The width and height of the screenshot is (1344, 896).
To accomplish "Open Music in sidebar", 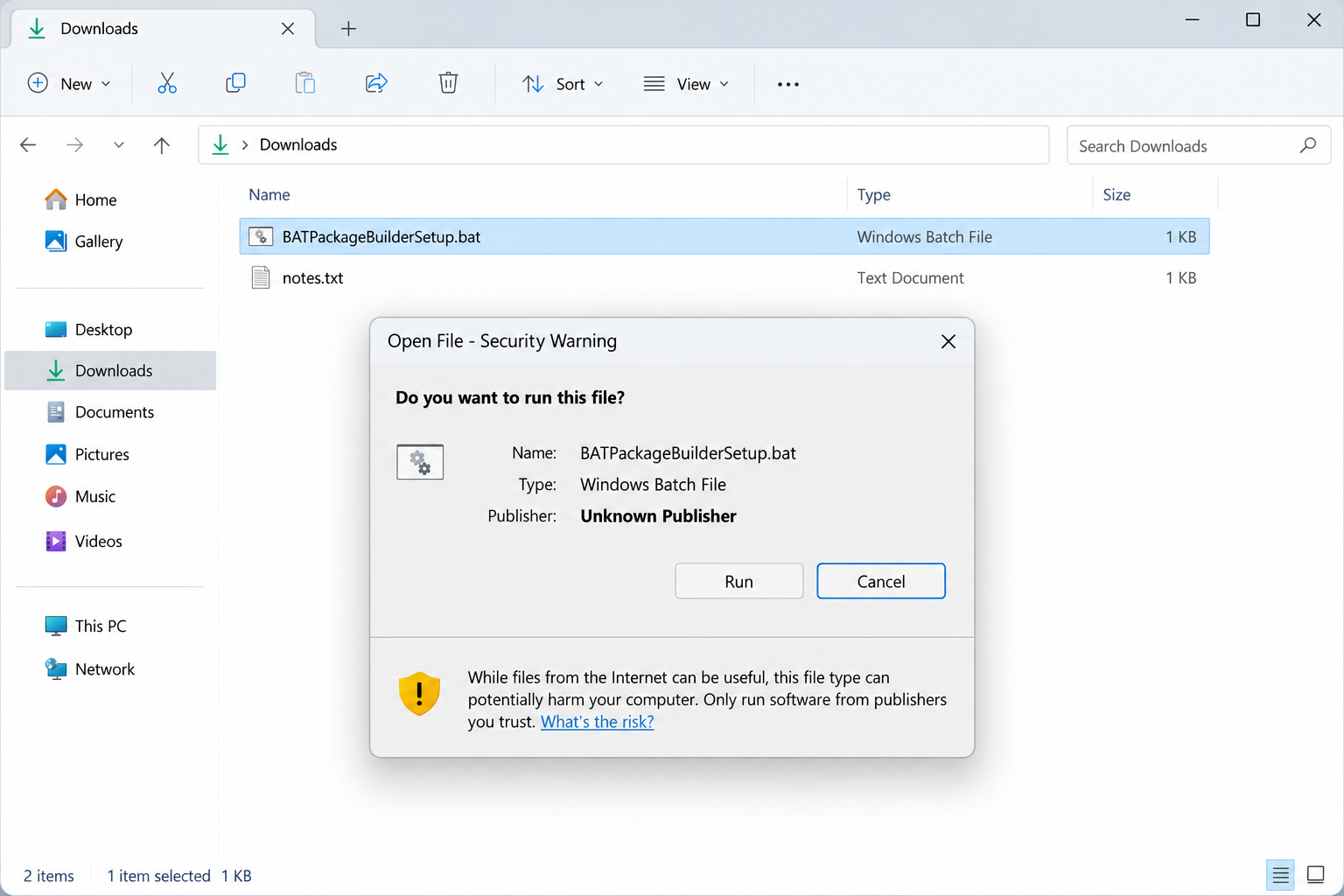I will 94,497.
